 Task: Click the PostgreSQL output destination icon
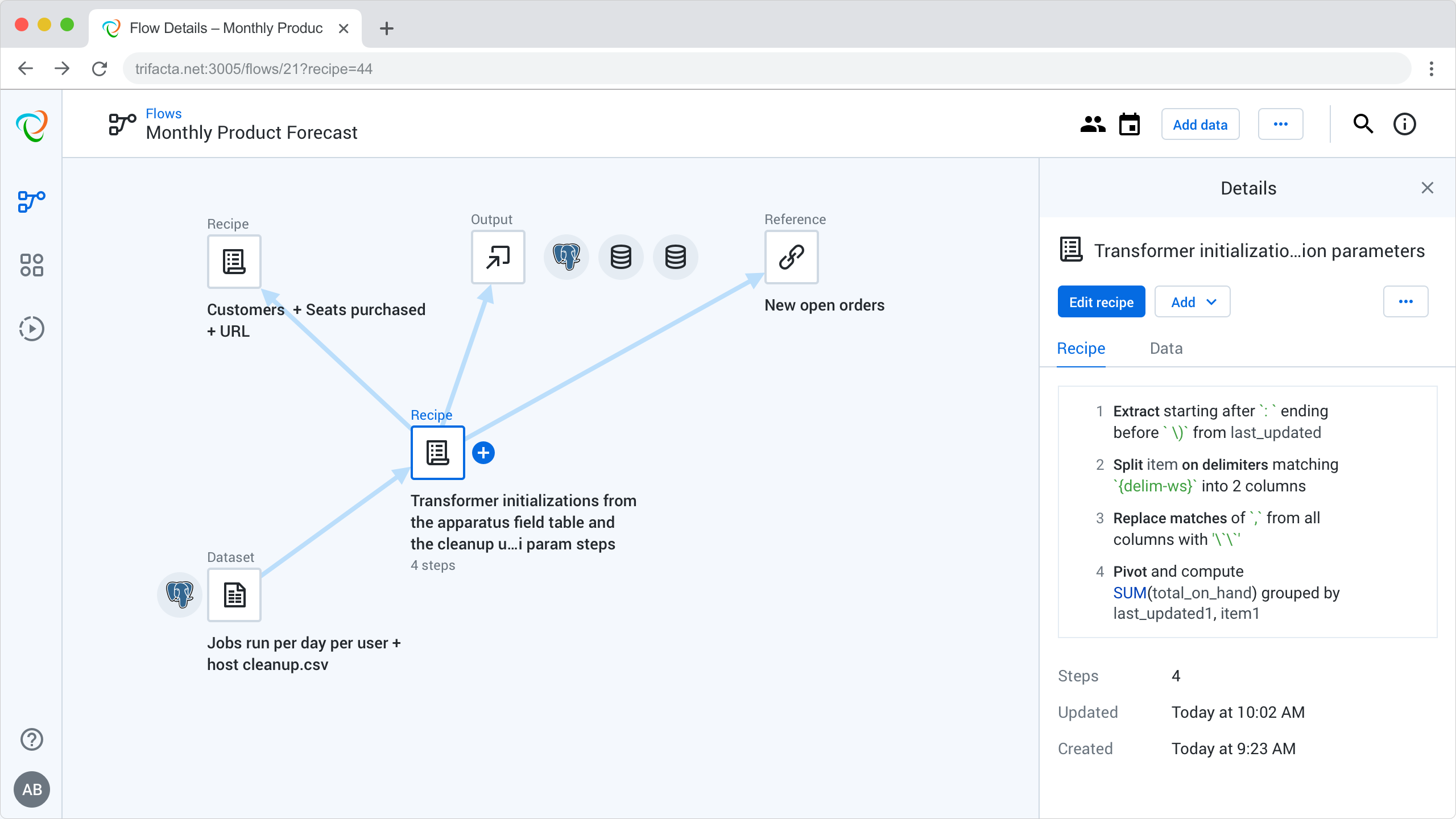pos(566,257)
